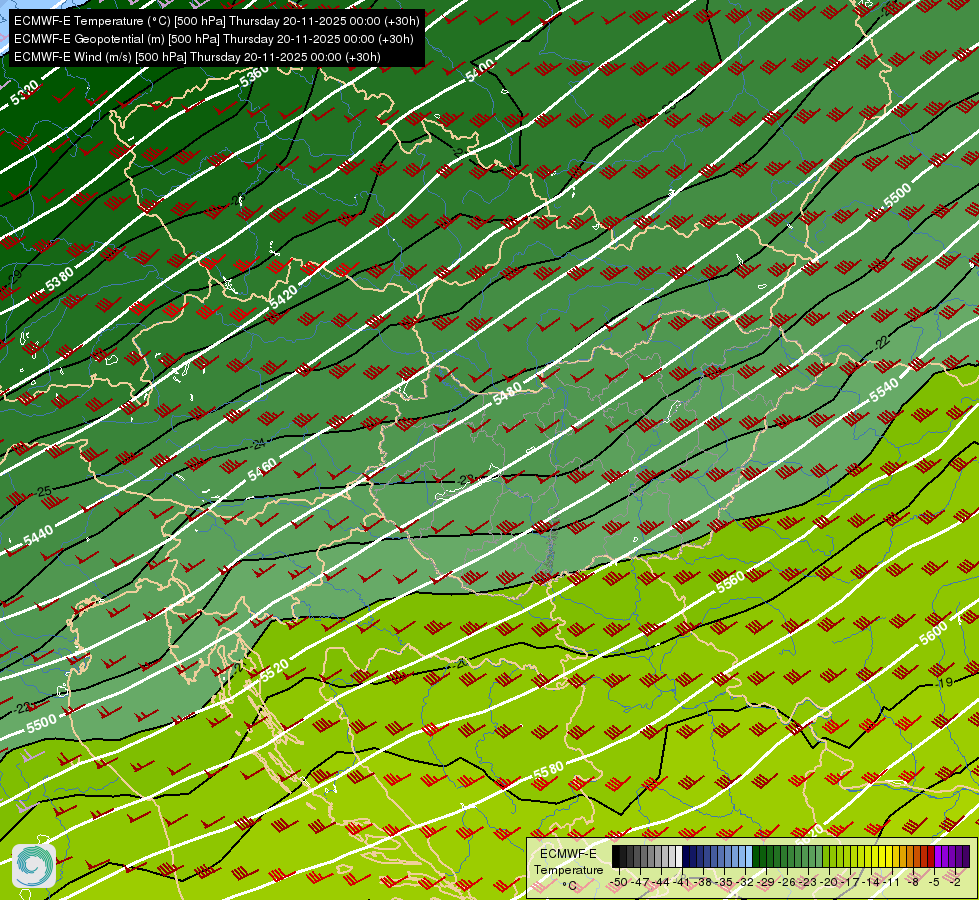Click the 5440 geopotential contour label
The height and width of the screenshot is (900, 979).
[x=38, y=535]
